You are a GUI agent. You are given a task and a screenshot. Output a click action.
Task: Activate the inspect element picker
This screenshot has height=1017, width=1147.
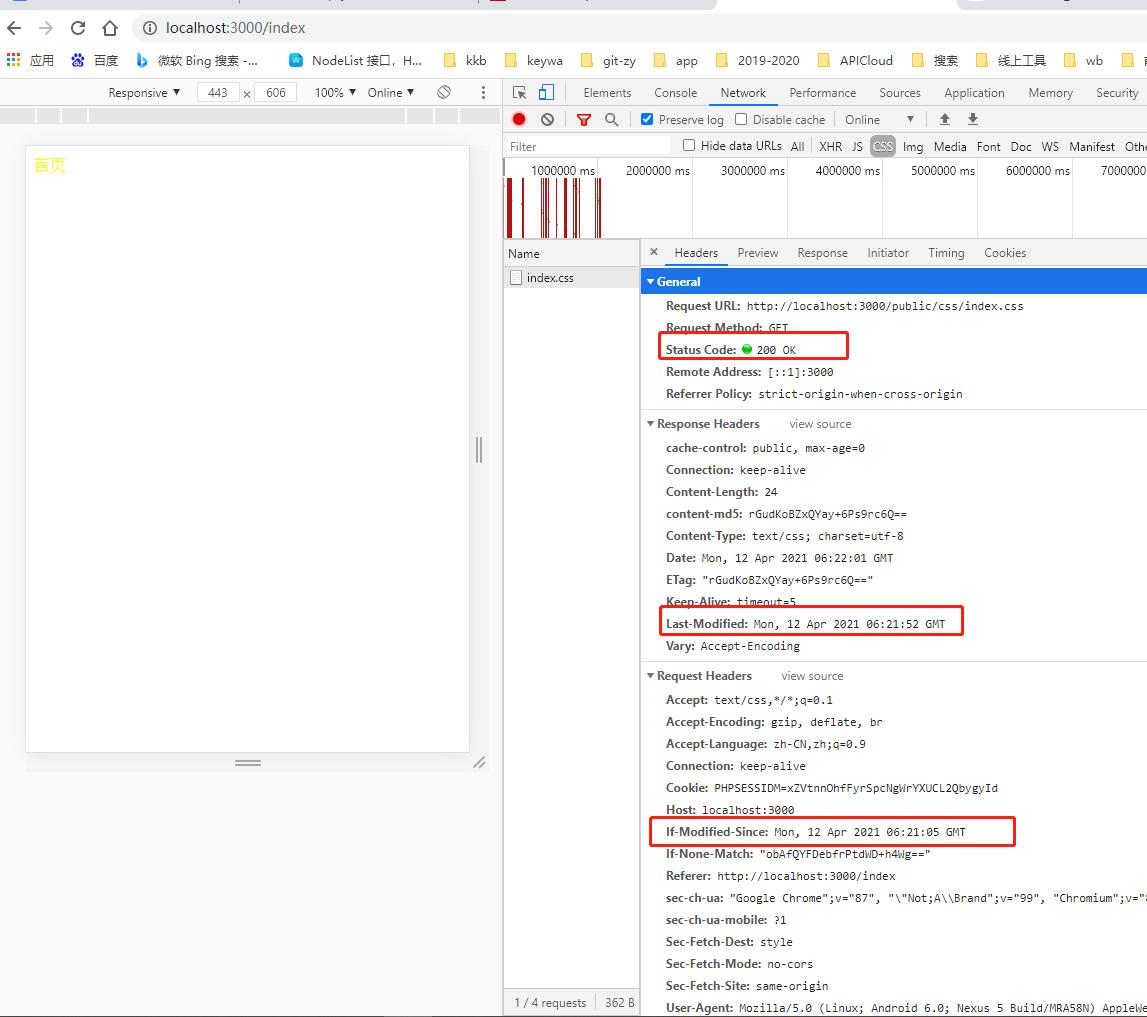(x=519, y=92)
